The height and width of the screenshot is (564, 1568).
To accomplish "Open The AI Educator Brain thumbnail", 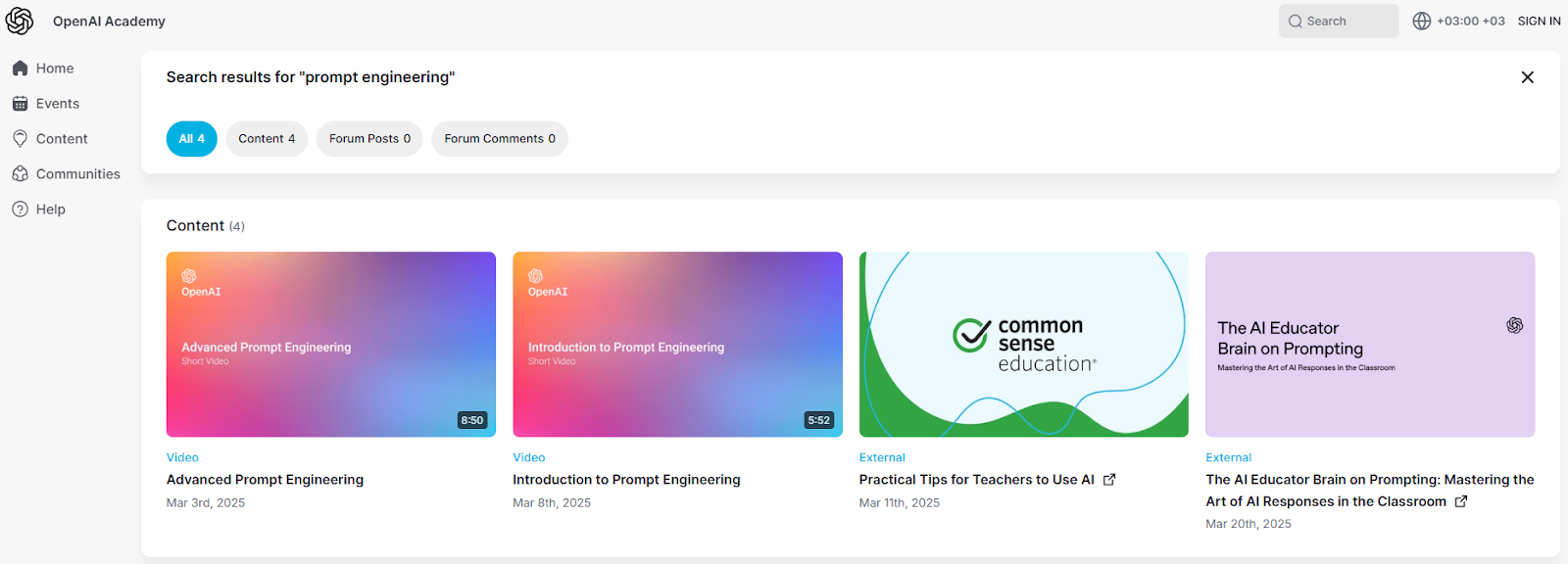I will click(1370, 345).
